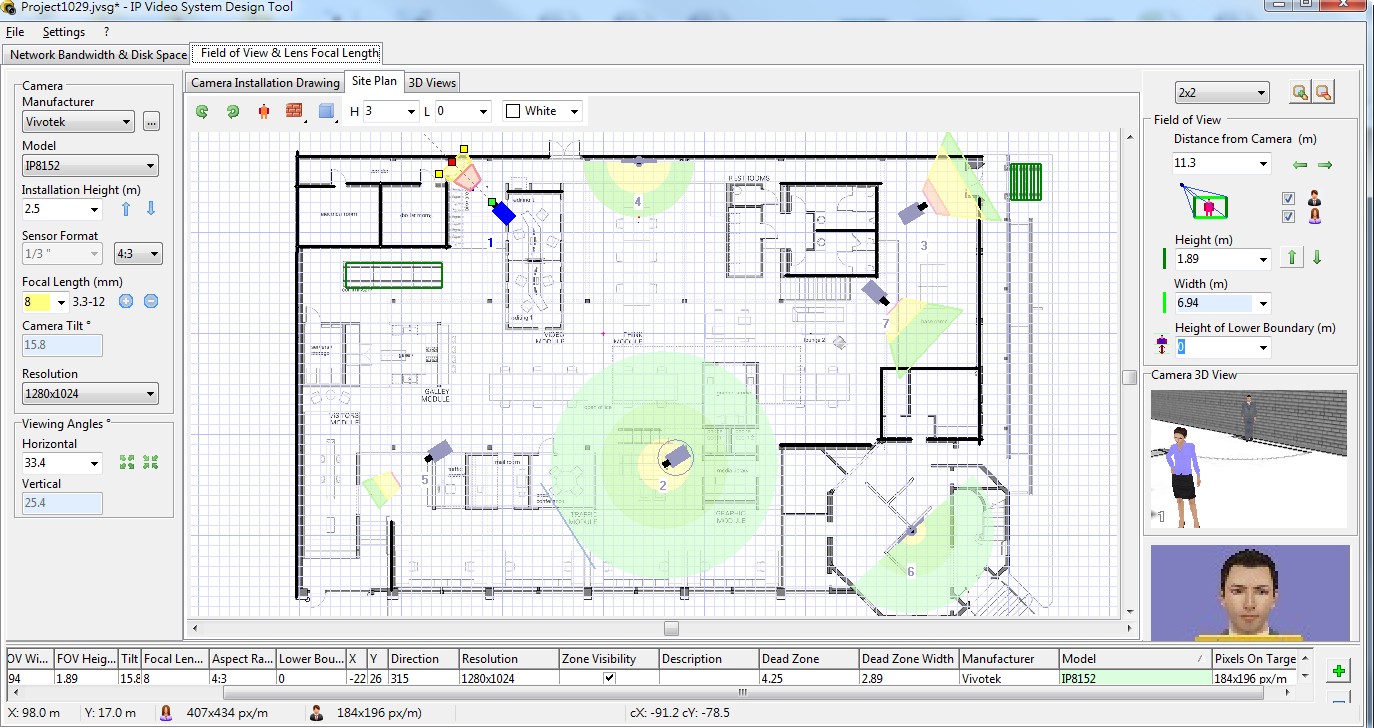Click the green arrow to increase Height
Viewport: 1374px width, 728px height.
(x=1291, y=257)
